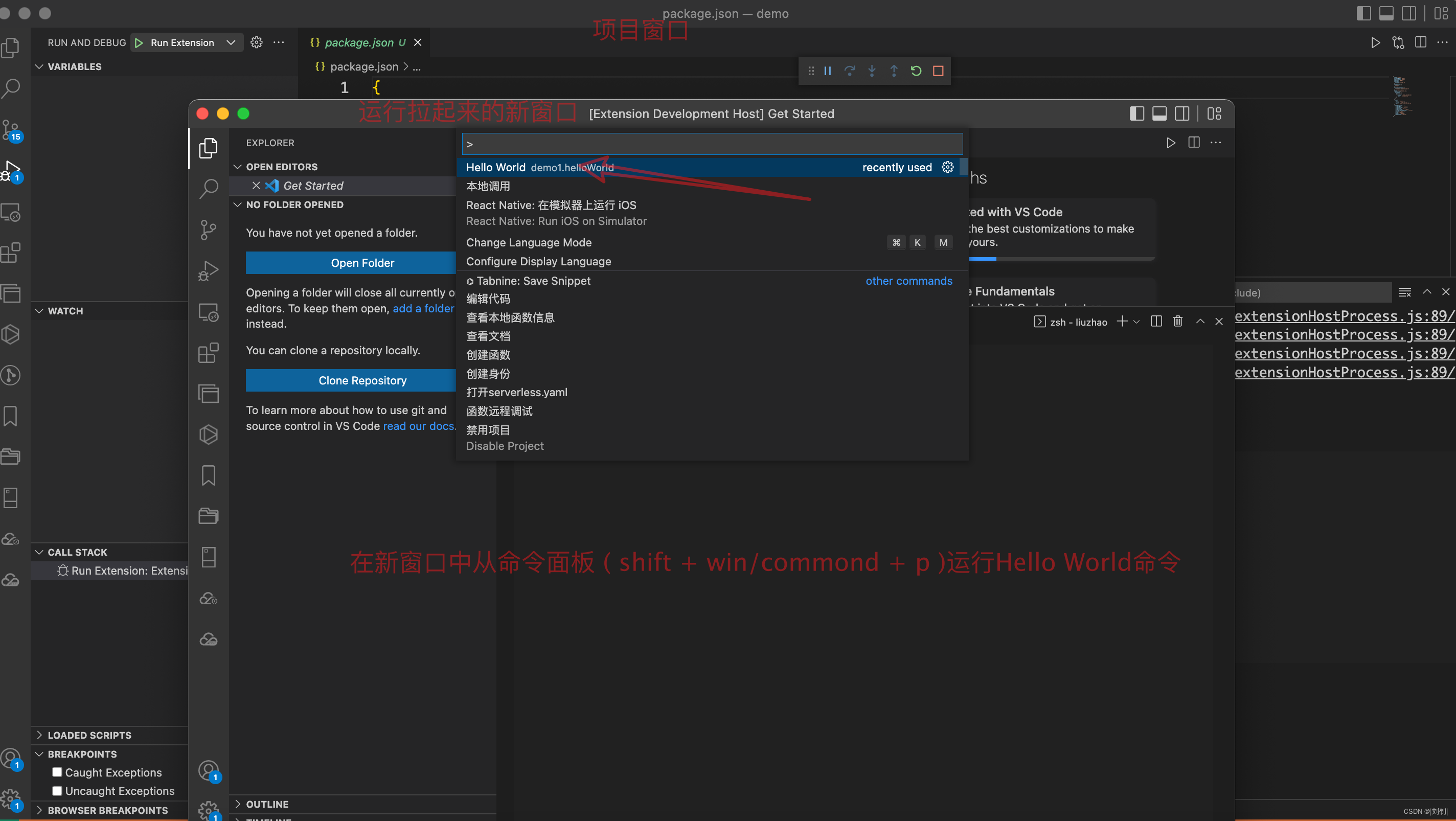Select the package.json editor tab

[358, 42]
